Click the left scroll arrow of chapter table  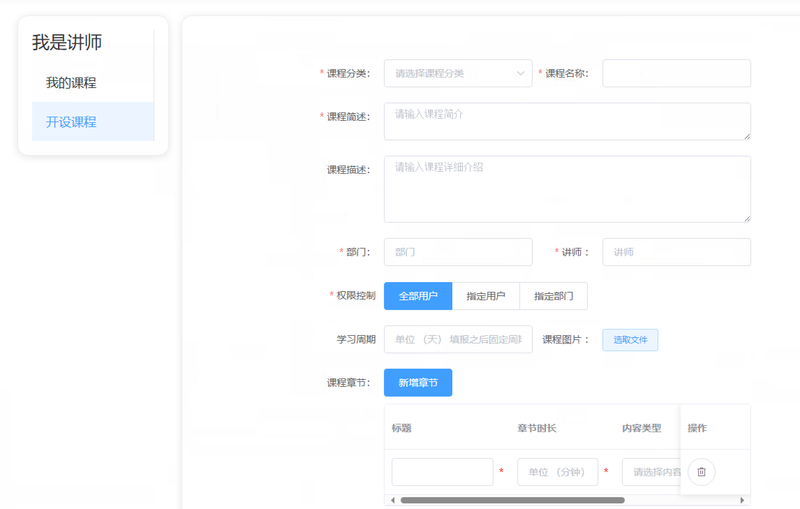392,500
